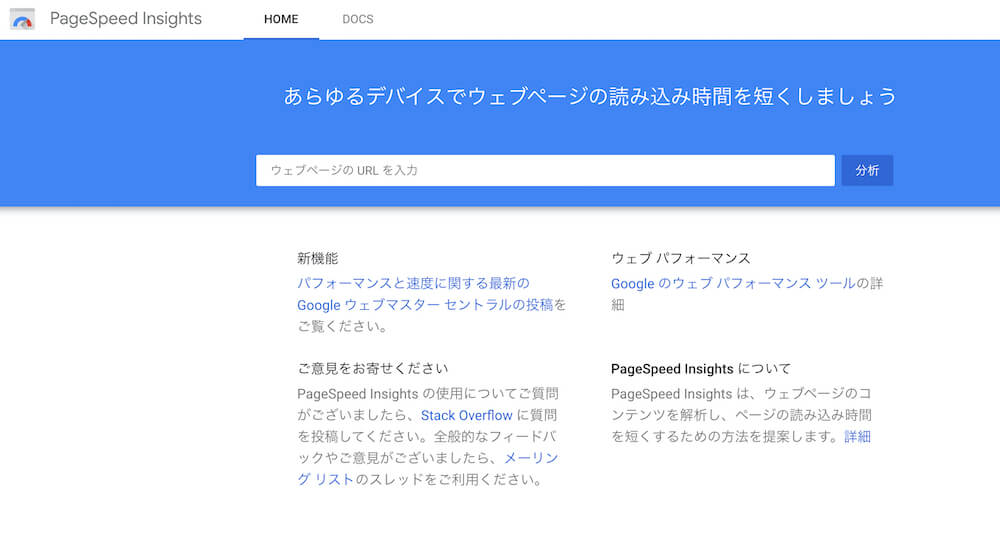Screen dimensions: 1000x557
Task: Click the 詳細 link
Action: click(858, 436)
